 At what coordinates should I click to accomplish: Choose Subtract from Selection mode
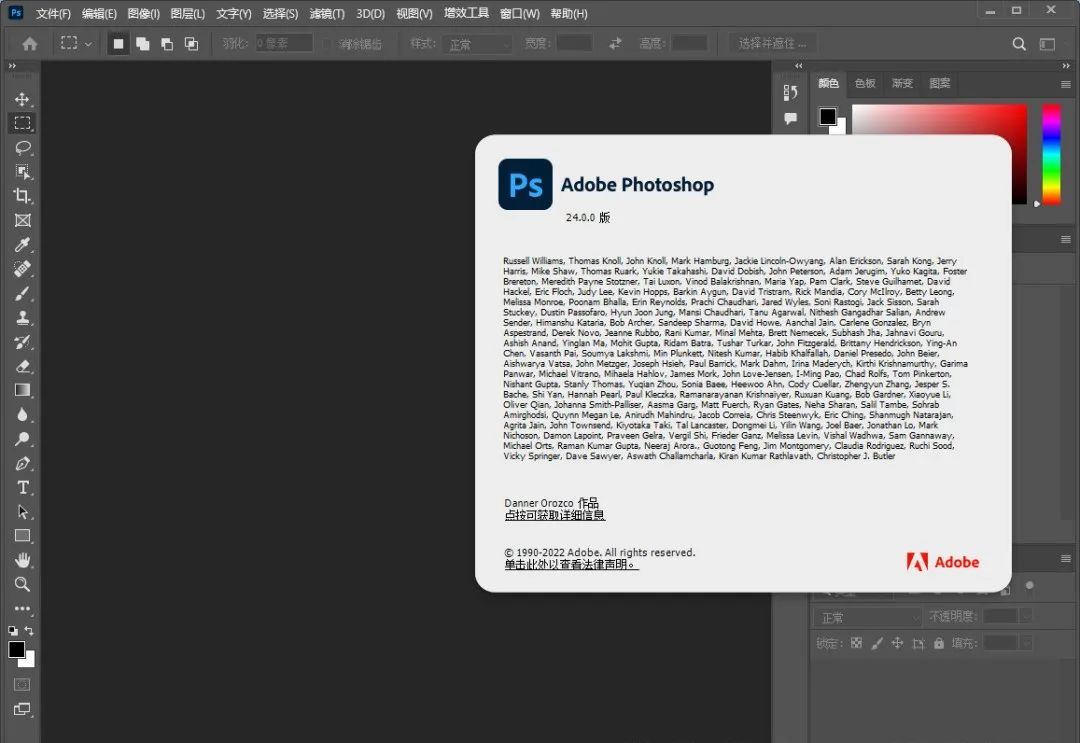click(167, 44)
